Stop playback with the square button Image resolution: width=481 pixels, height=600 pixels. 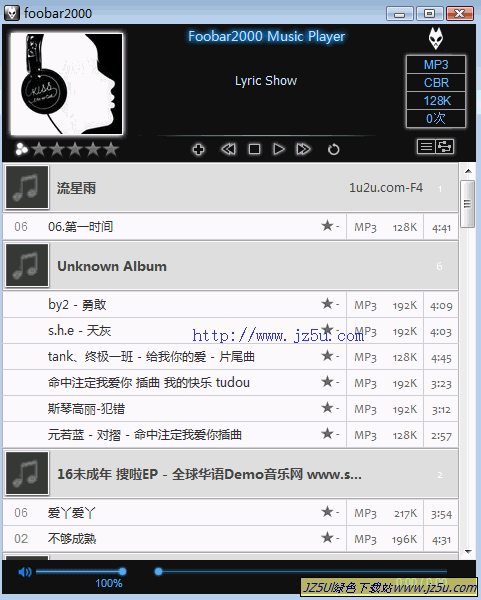(254, 149)
